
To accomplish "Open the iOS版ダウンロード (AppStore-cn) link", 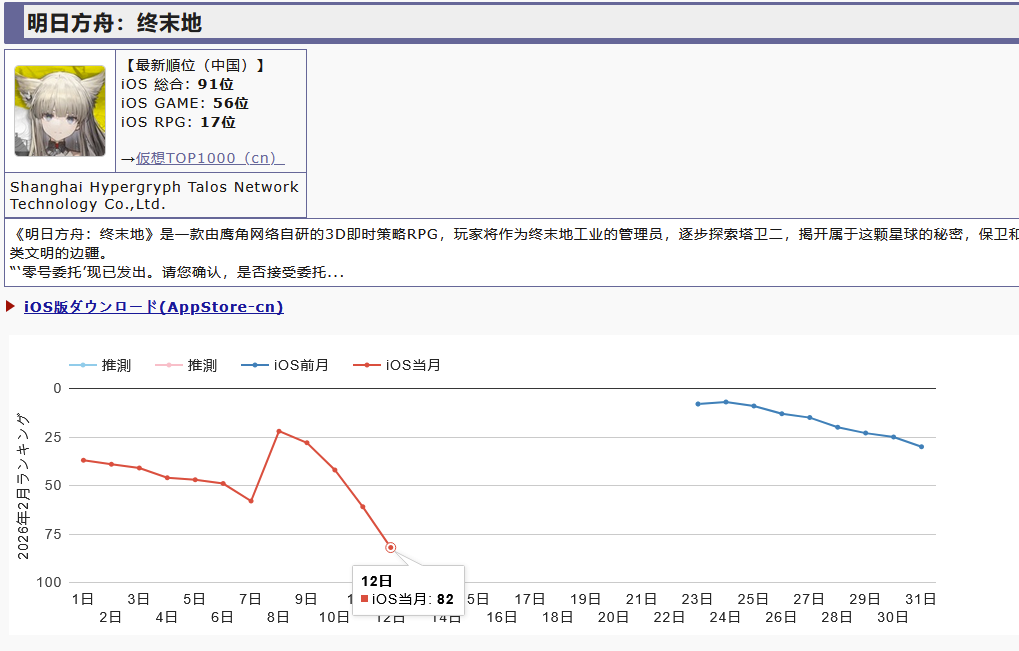I will (x=153, y=307).
